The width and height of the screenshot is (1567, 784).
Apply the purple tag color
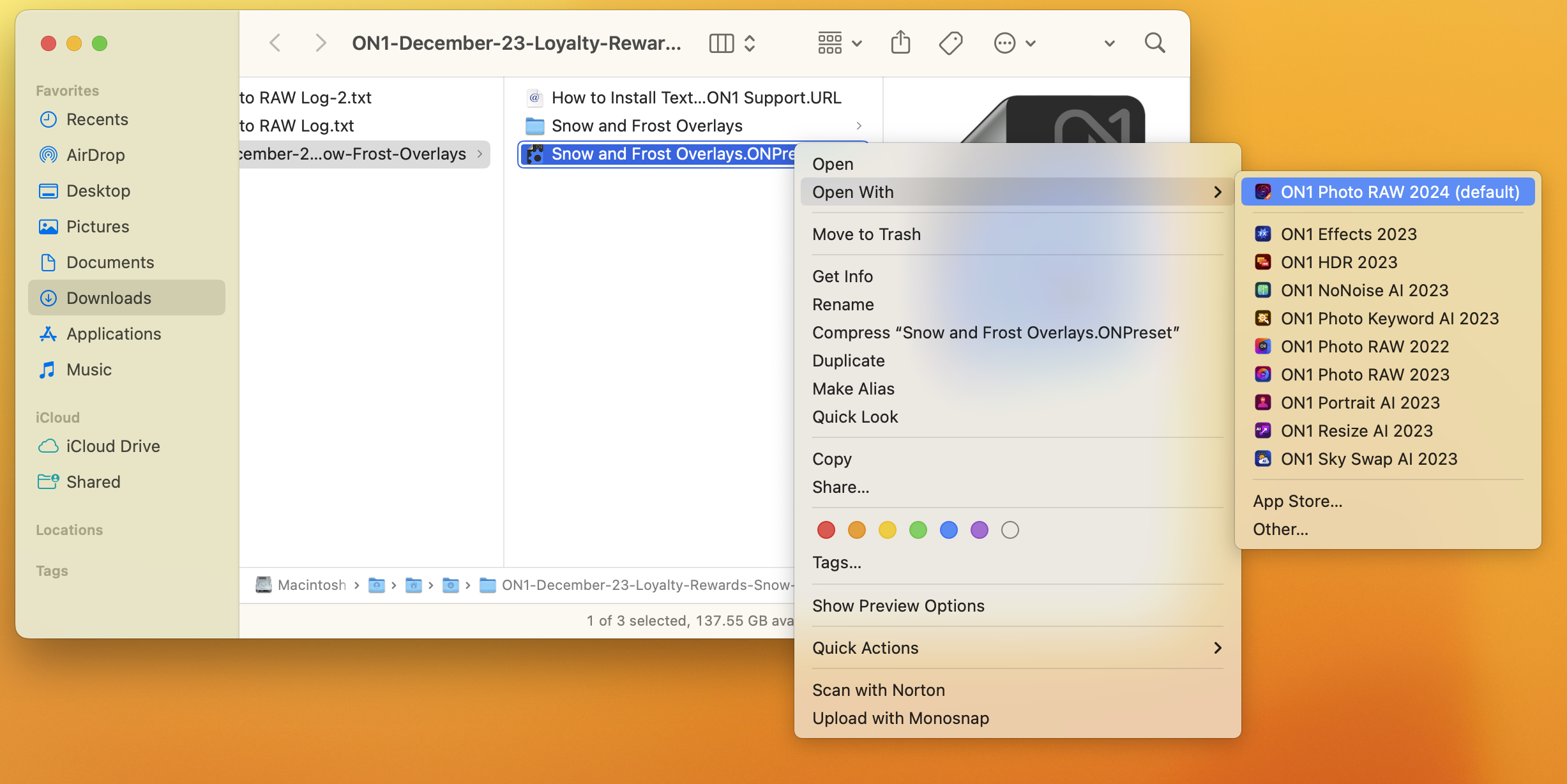(x=980, y=530)
